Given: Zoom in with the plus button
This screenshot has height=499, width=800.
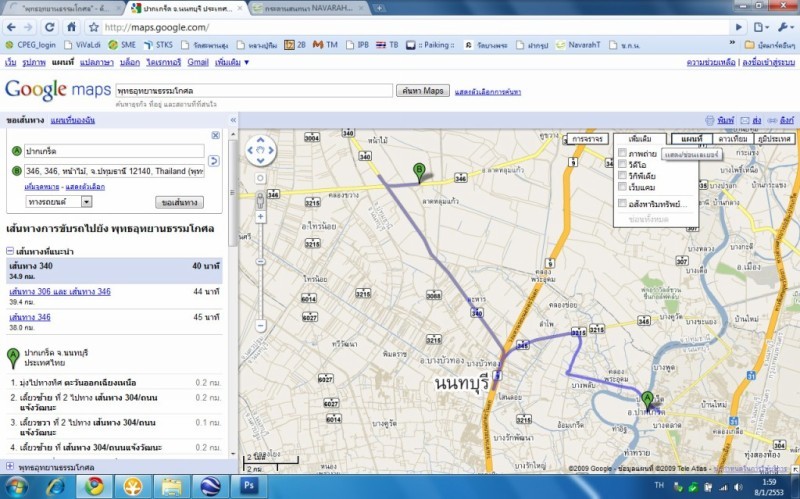Looking at the screenshot, I should pos(260,217).
